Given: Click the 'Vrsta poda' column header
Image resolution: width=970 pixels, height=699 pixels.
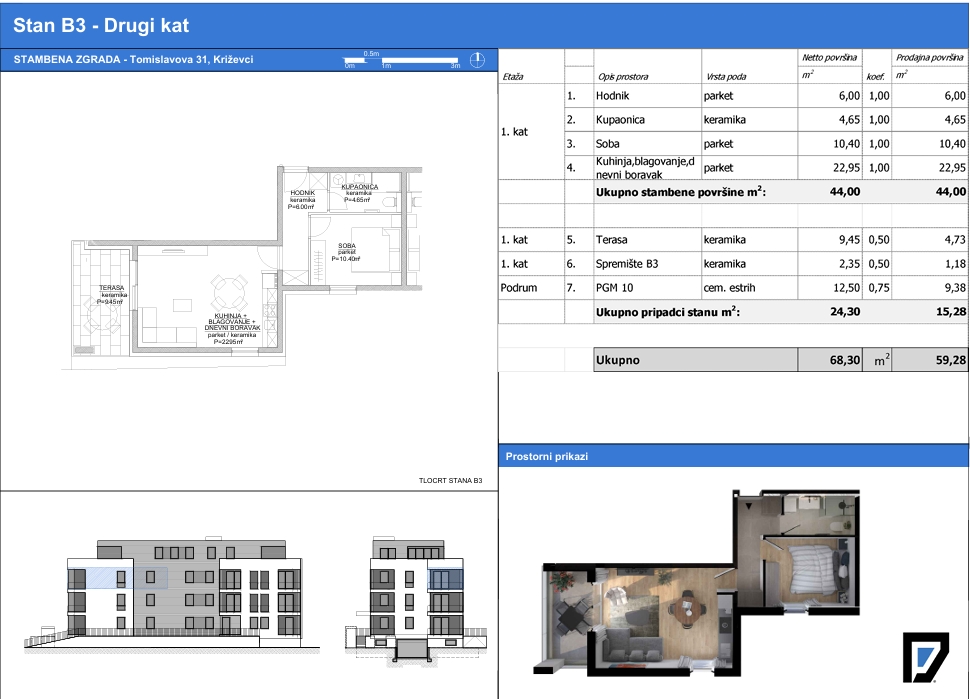Looking at the screenshot, I should point(726,77).
